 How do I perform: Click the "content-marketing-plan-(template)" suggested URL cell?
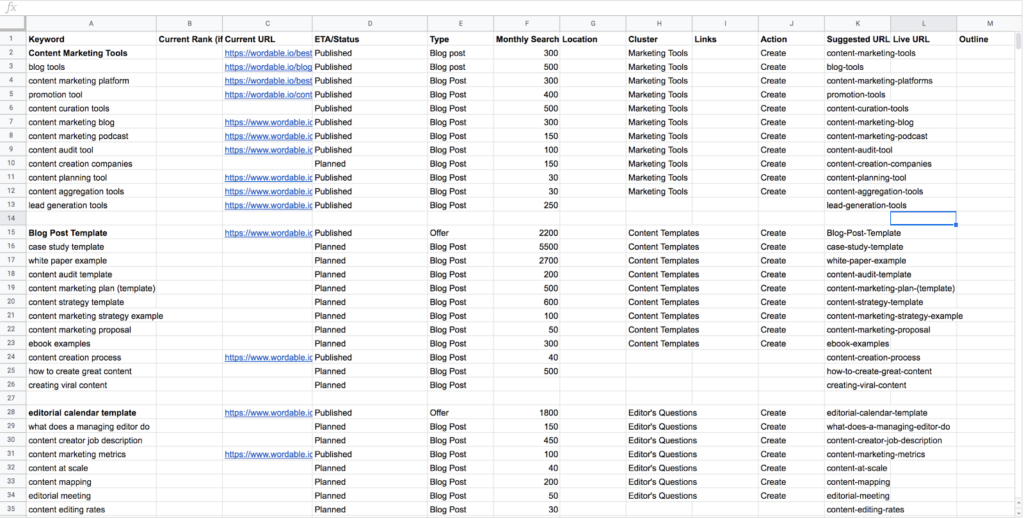click(890, 288)
